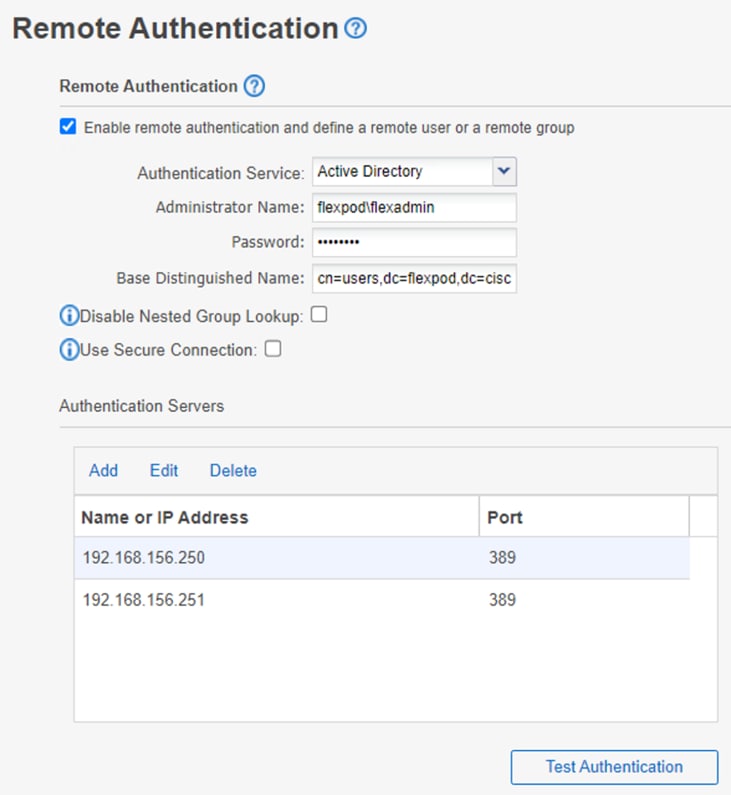Tick the Disable Nested Group Lookup checkbox
This screenshot has width=731, height=795.
[x=319, y=315]
